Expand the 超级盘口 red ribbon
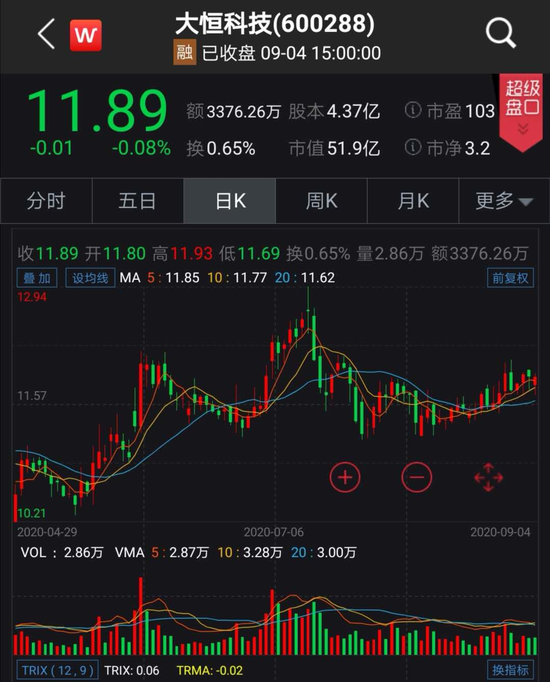The image size is (550, 682). (522, 112)
